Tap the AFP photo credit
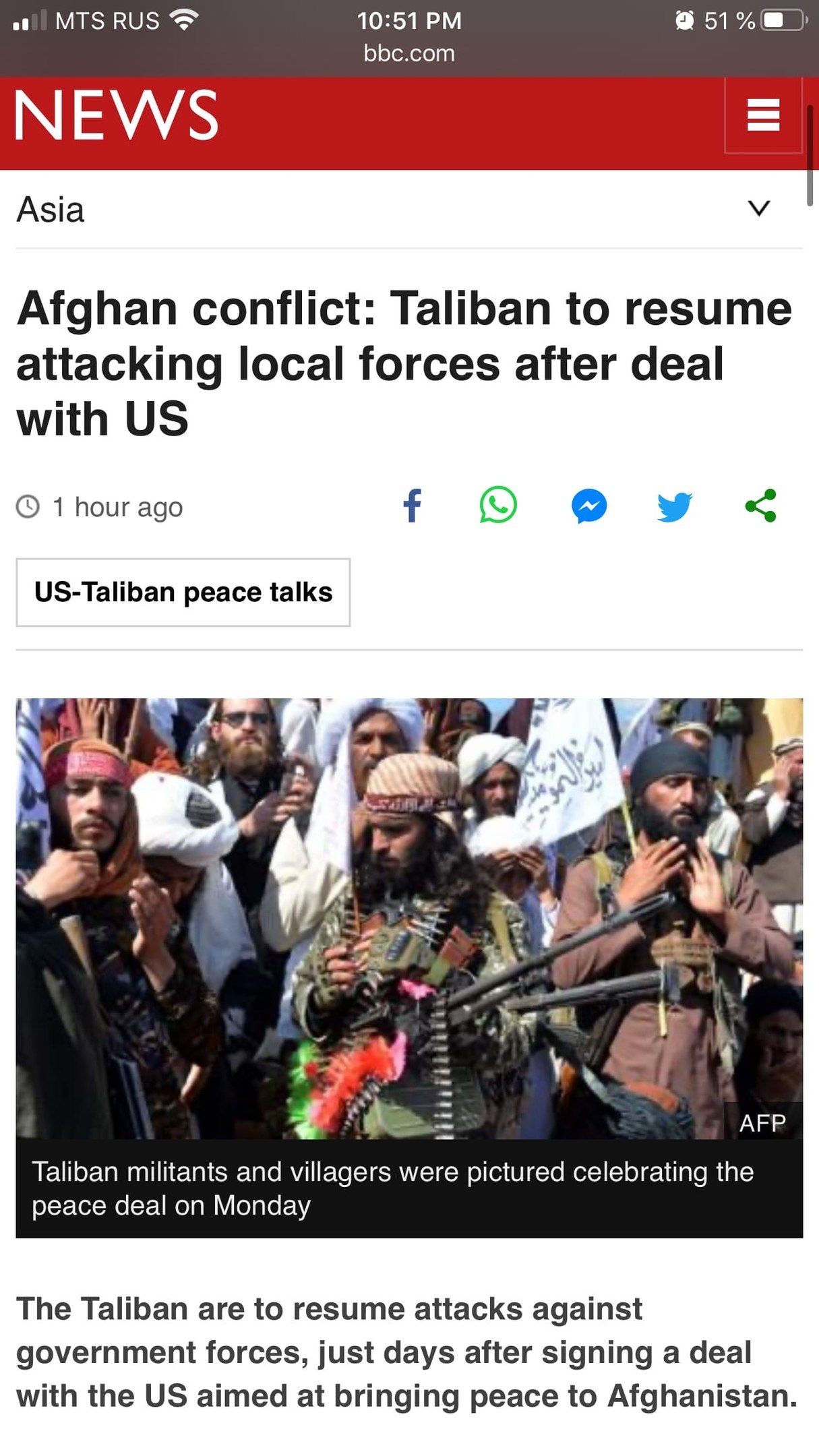 click(763, 1123)
